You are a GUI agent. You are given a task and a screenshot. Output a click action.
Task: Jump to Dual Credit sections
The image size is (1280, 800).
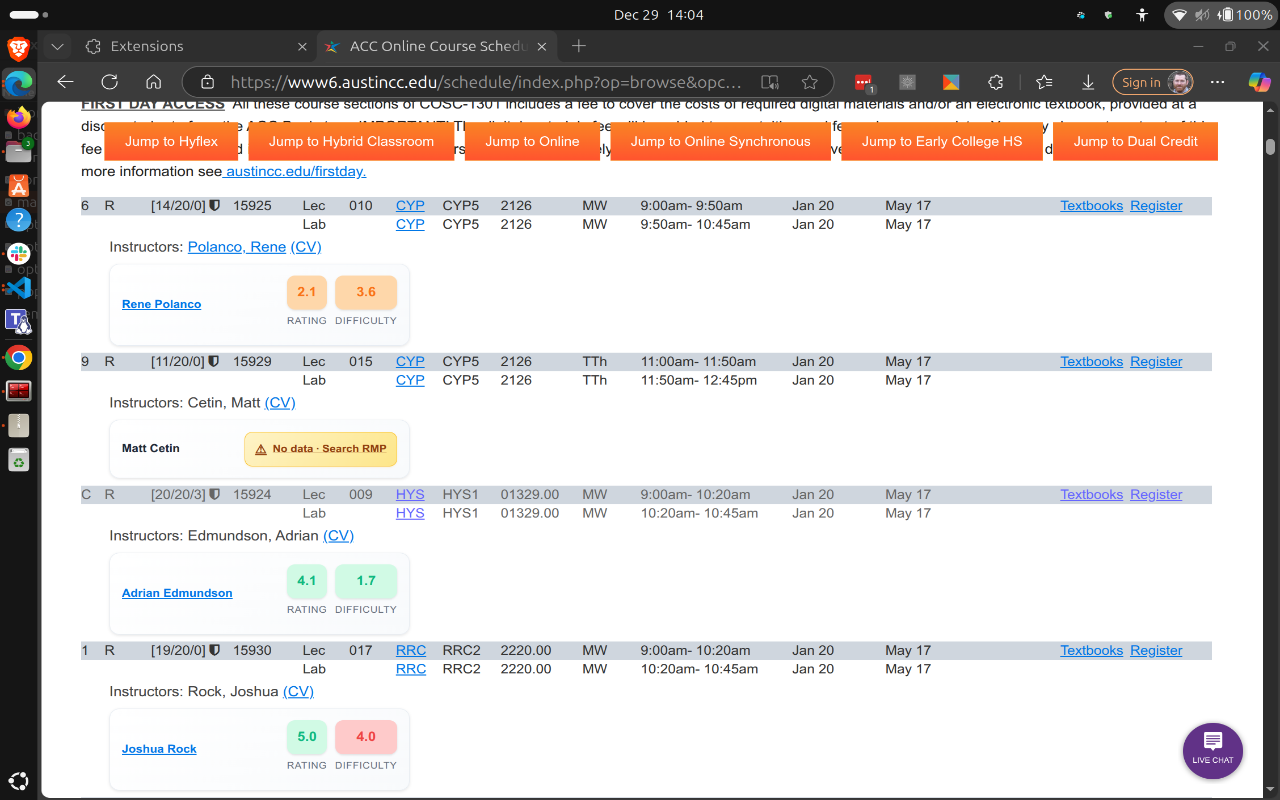click(x=1135, y=141)
